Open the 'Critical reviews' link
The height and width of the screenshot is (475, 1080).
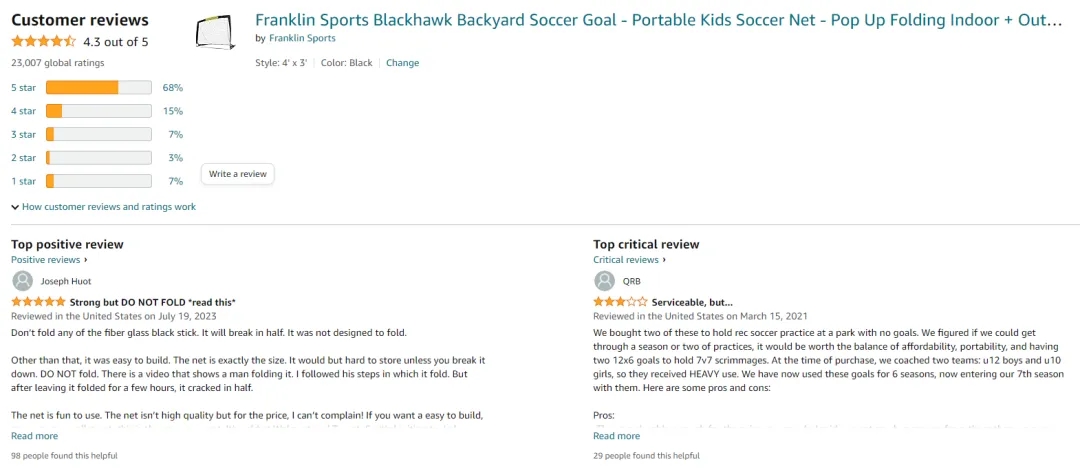pos(627,260)
